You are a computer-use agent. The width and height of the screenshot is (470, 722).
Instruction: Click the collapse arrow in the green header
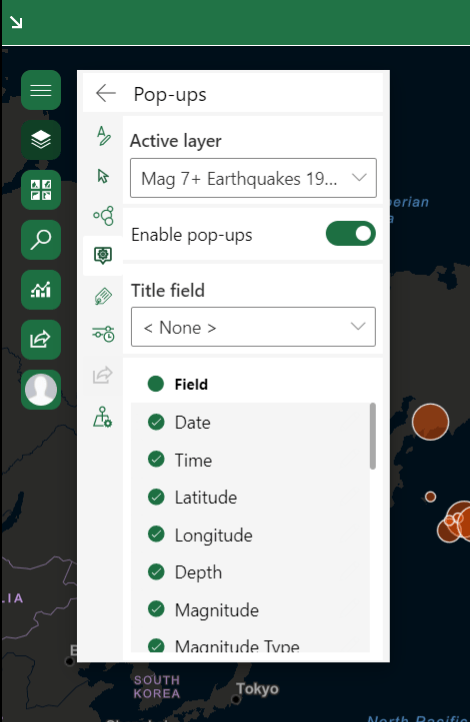pos(16,22)
